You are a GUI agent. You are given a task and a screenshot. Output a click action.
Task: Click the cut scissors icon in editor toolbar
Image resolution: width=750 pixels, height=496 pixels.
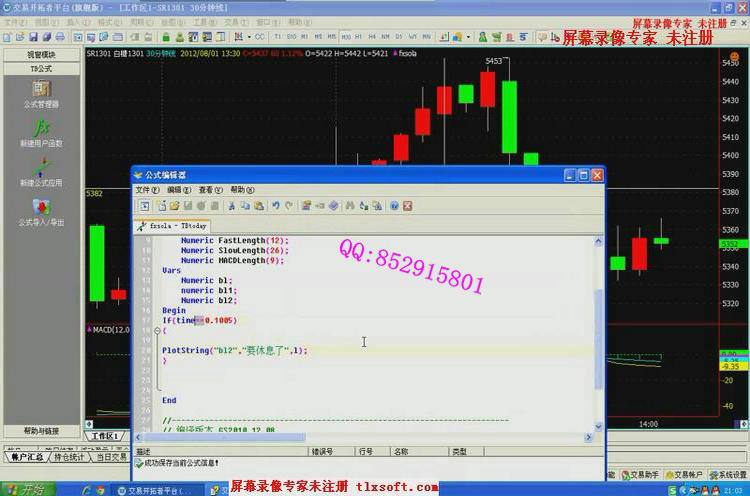(x=232, y=206)
